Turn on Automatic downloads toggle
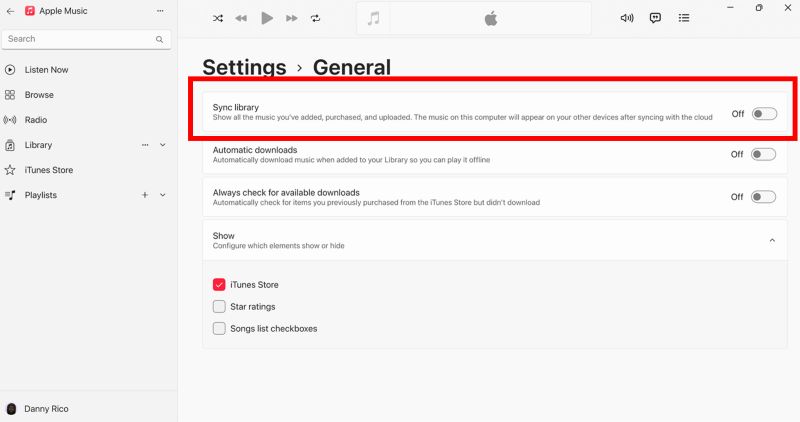800x422 pixels. (764, 155)
